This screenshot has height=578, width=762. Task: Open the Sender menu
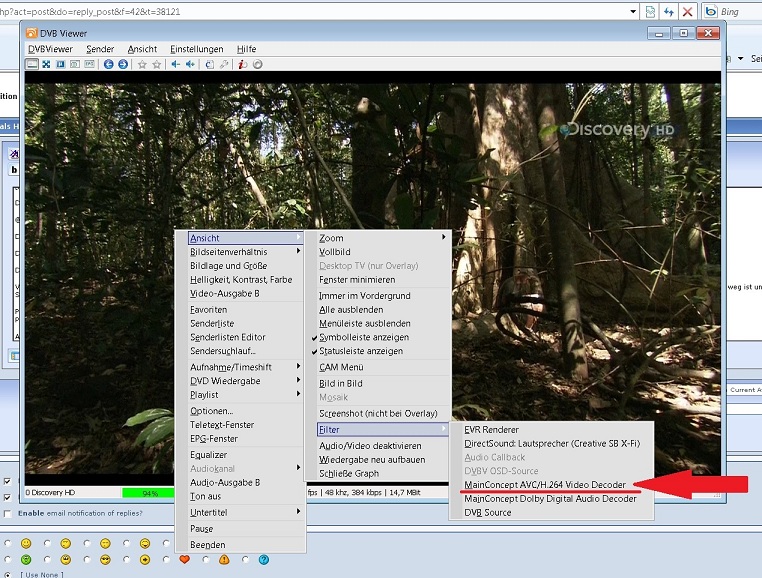(100, 49)
